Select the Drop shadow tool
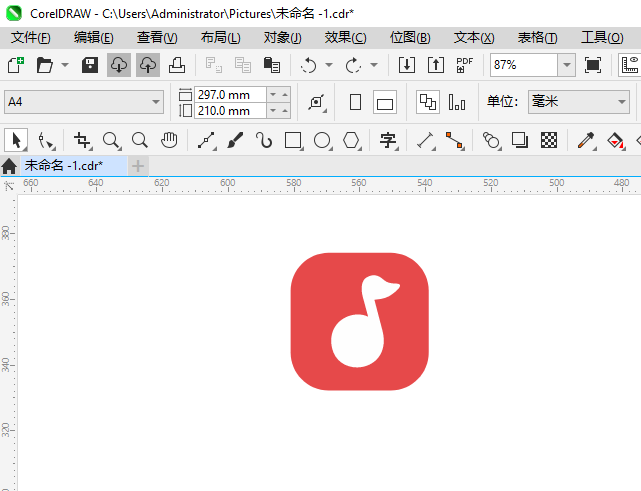The width and height of the screenshot is (641, 491). tap(520, 141)
